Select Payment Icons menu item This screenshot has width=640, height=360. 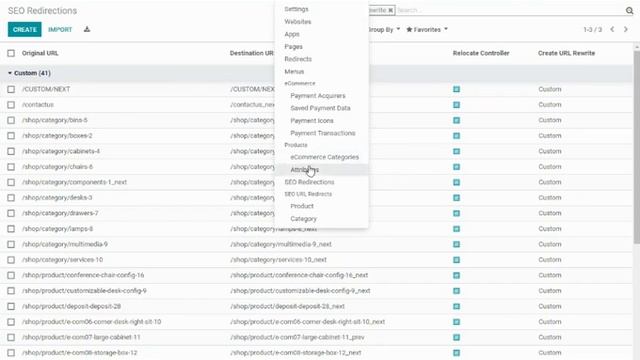click(312, 121)
